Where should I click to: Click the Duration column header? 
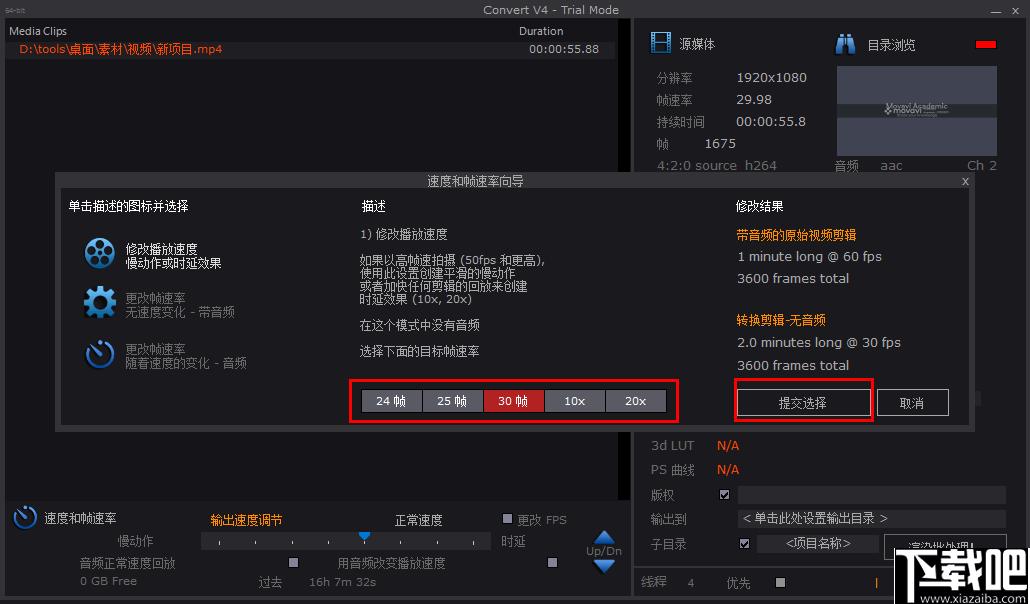541,31
